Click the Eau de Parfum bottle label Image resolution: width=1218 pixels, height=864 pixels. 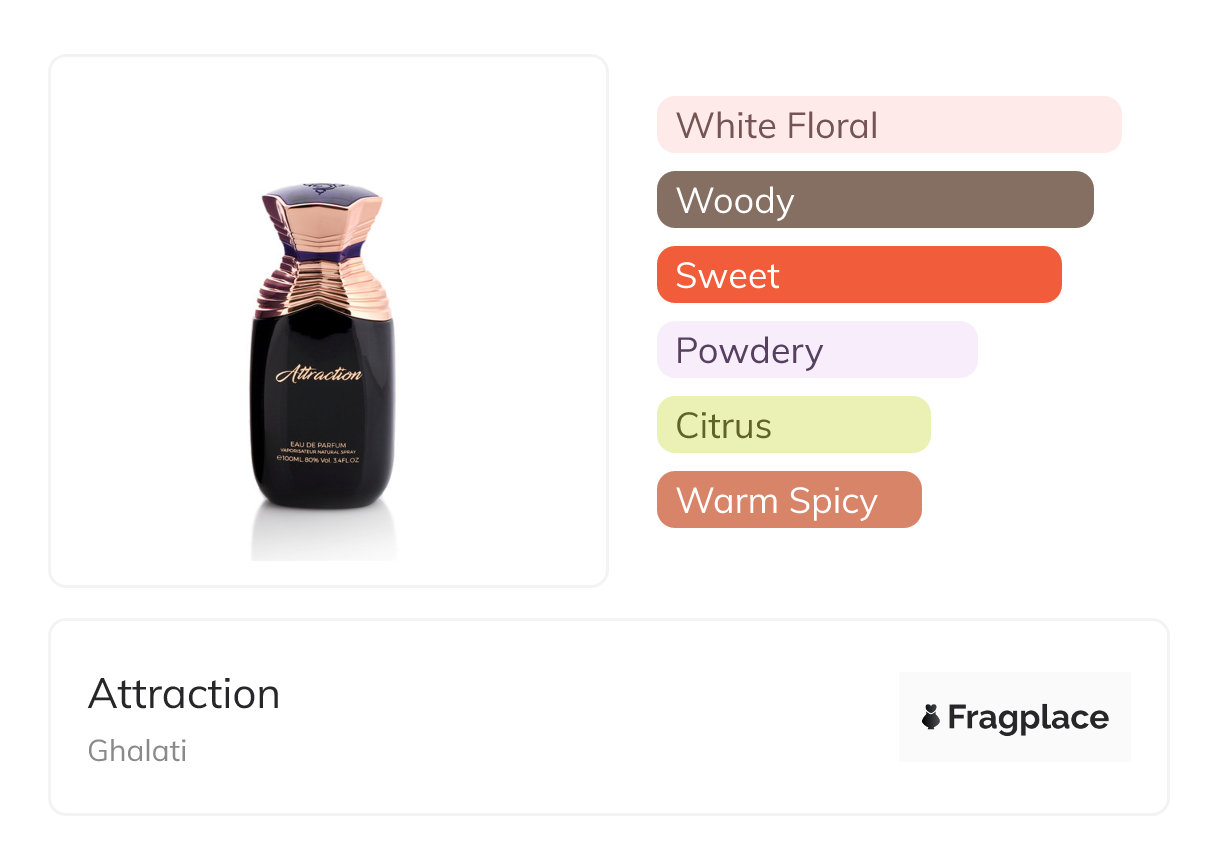[320, 443]
